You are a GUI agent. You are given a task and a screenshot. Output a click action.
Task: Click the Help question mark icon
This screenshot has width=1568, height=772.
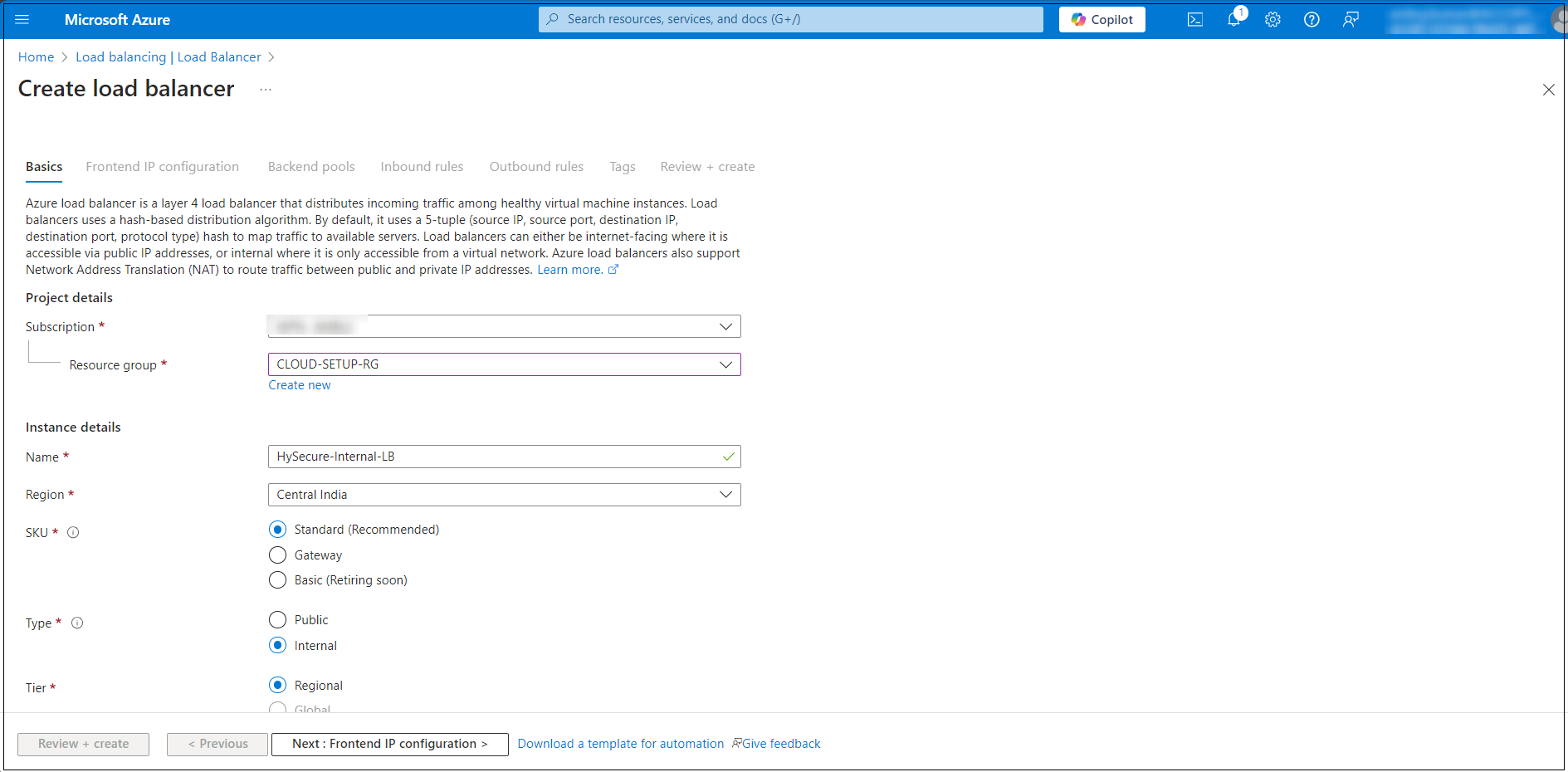[x=1312, y=19]
